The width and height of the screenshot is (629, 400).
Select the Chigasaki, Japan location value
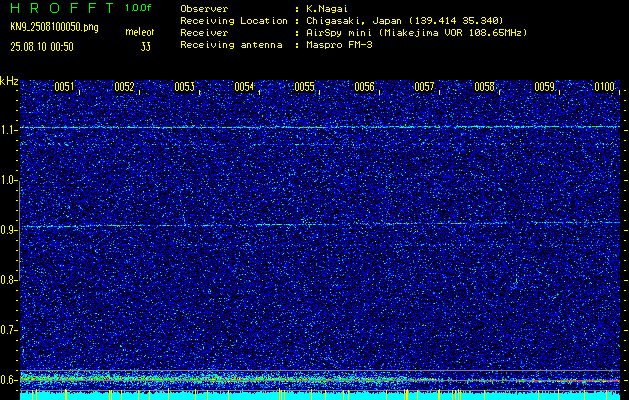point(405,20)
